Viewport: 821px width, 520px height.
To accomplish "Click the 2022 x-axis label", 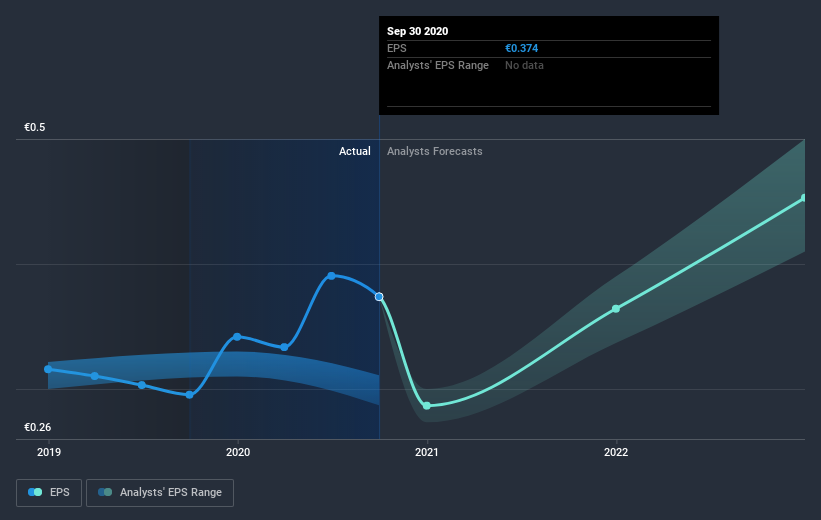I will tap(616, 452).
